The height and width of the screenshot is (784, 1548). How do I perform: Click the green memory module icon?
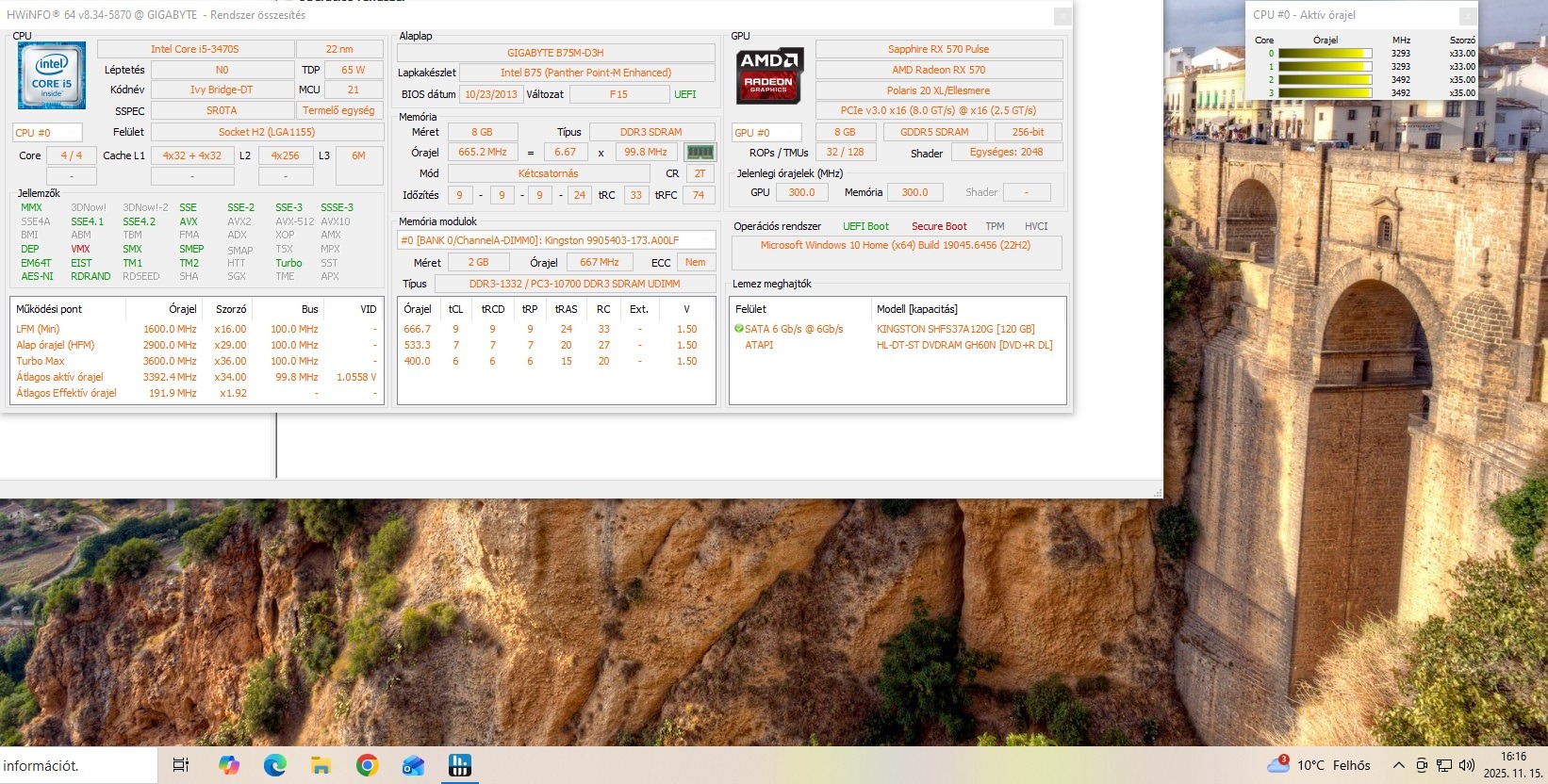700,152
